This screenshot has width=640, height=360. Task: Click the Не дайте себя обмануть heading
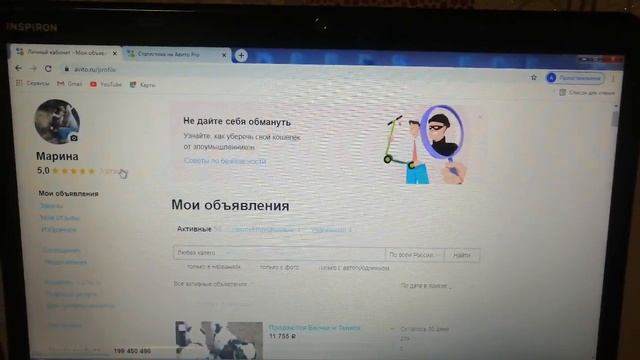tap(237, 122)
